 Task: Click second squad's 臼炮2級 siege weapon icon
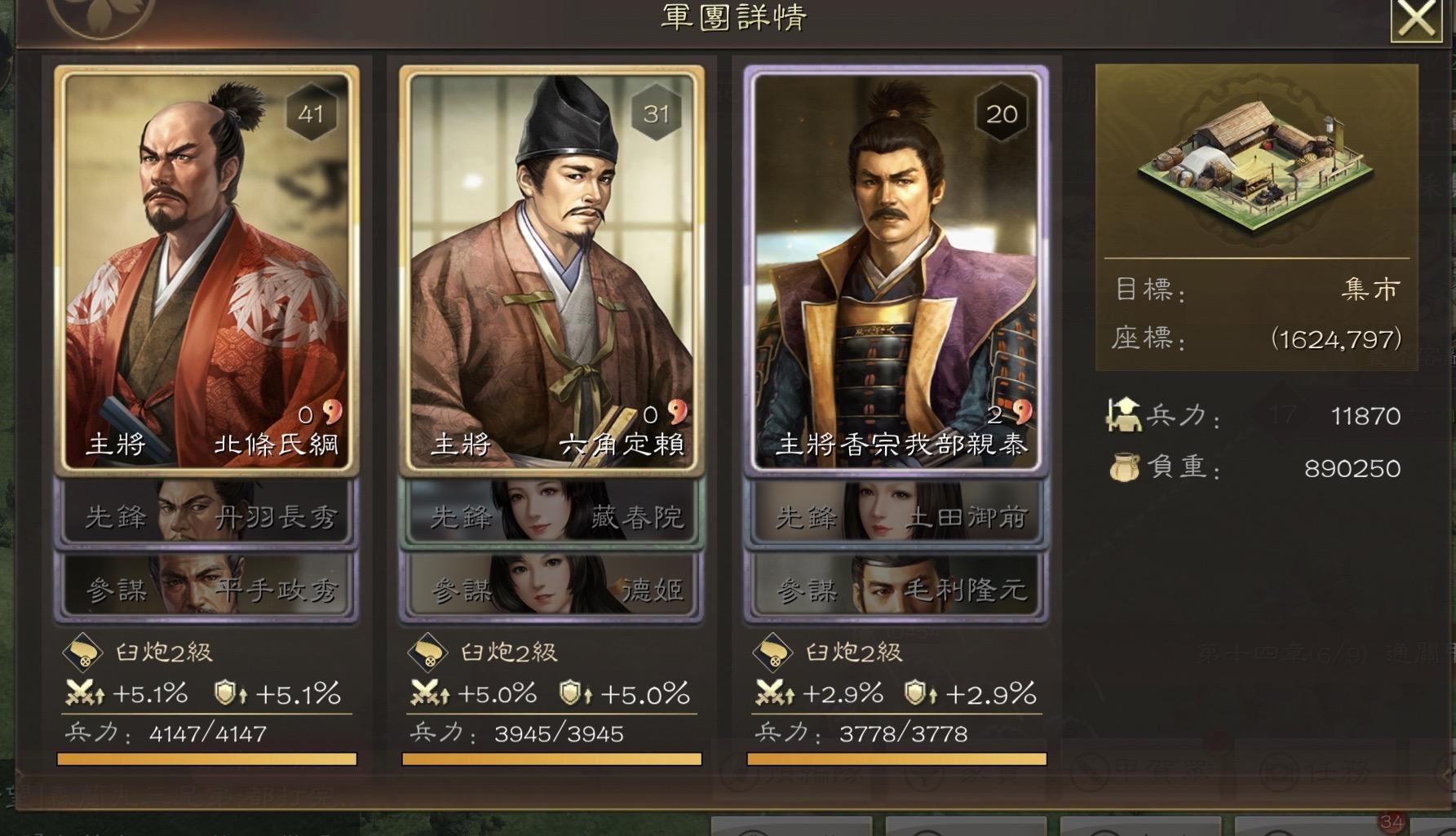(427, 652)
